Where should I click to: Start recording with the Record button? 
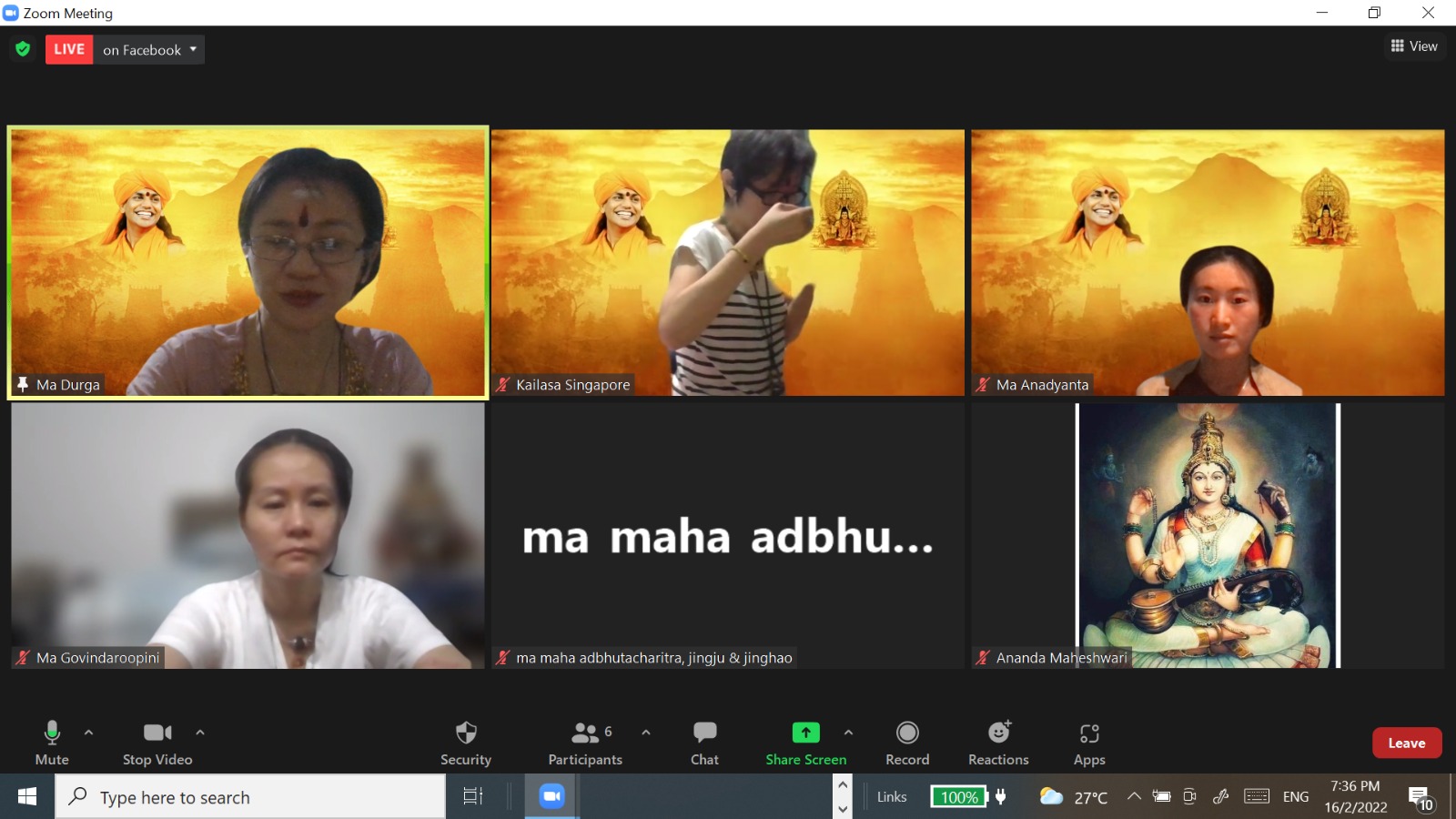(x=907, y=742)
